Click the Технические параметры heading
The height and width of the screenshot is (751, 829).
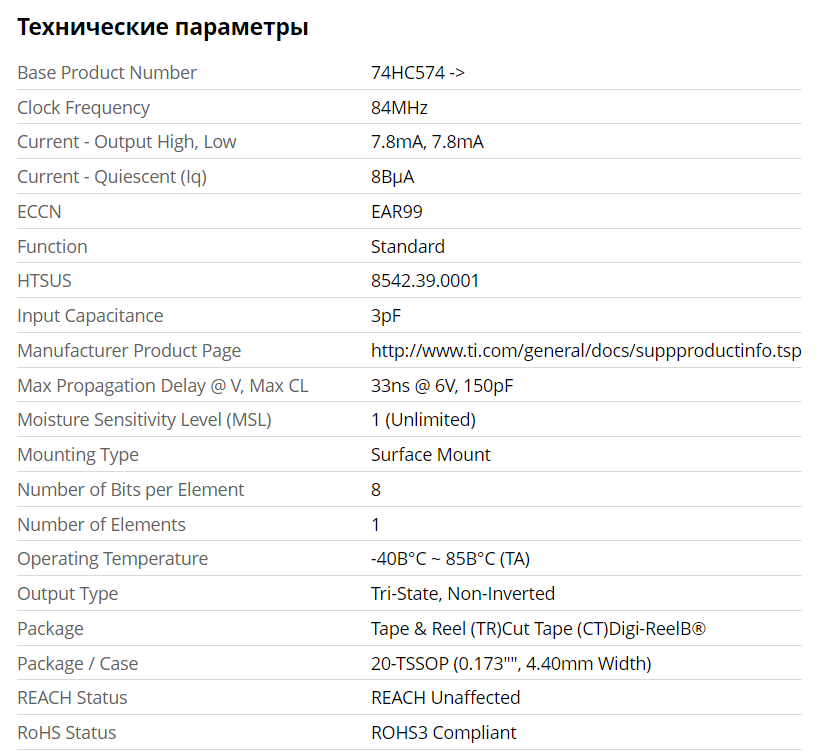click(x=162, y=28)
